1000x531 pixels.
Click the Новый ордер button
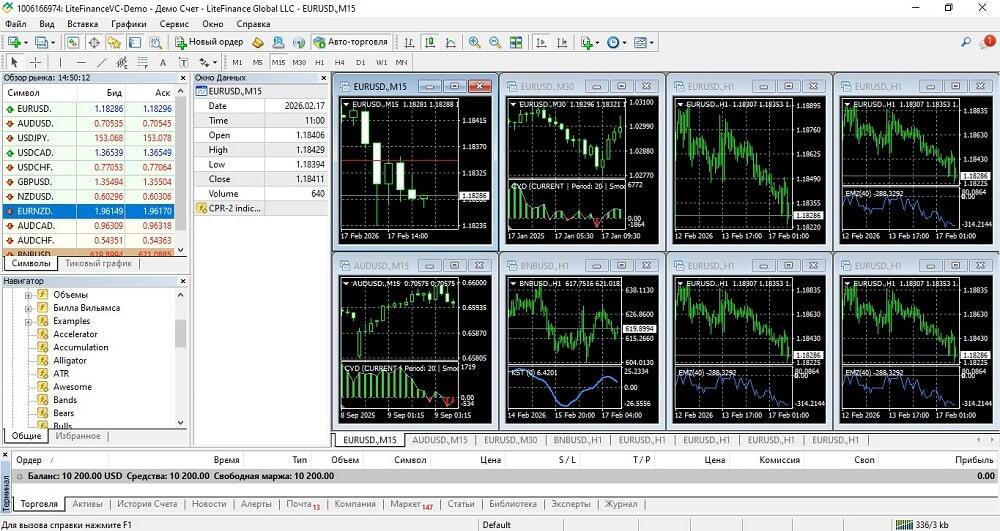tap(209, 42)
